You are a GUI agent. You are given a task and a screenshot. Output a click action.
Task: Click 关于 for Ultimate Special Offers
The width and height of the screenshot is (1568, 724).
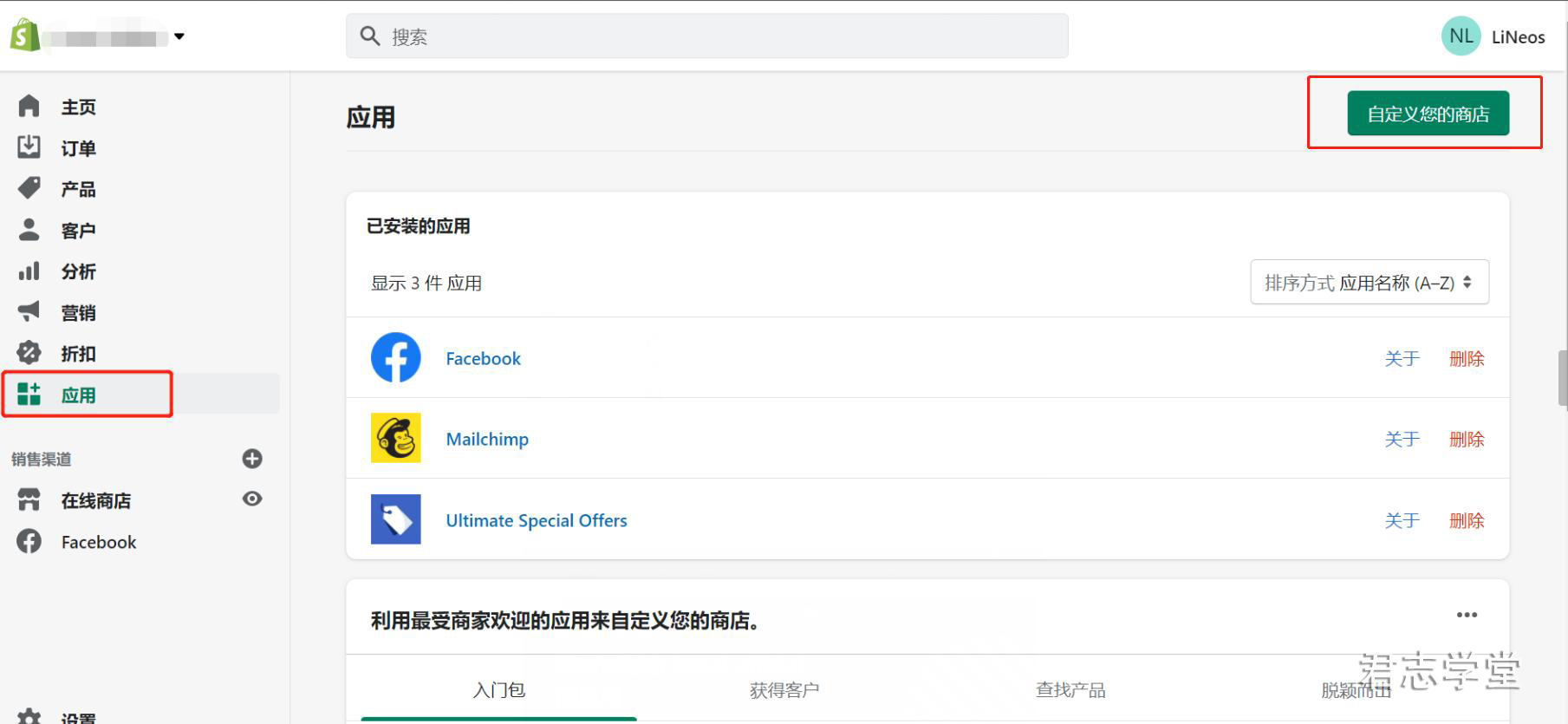tap(1402, 521)
